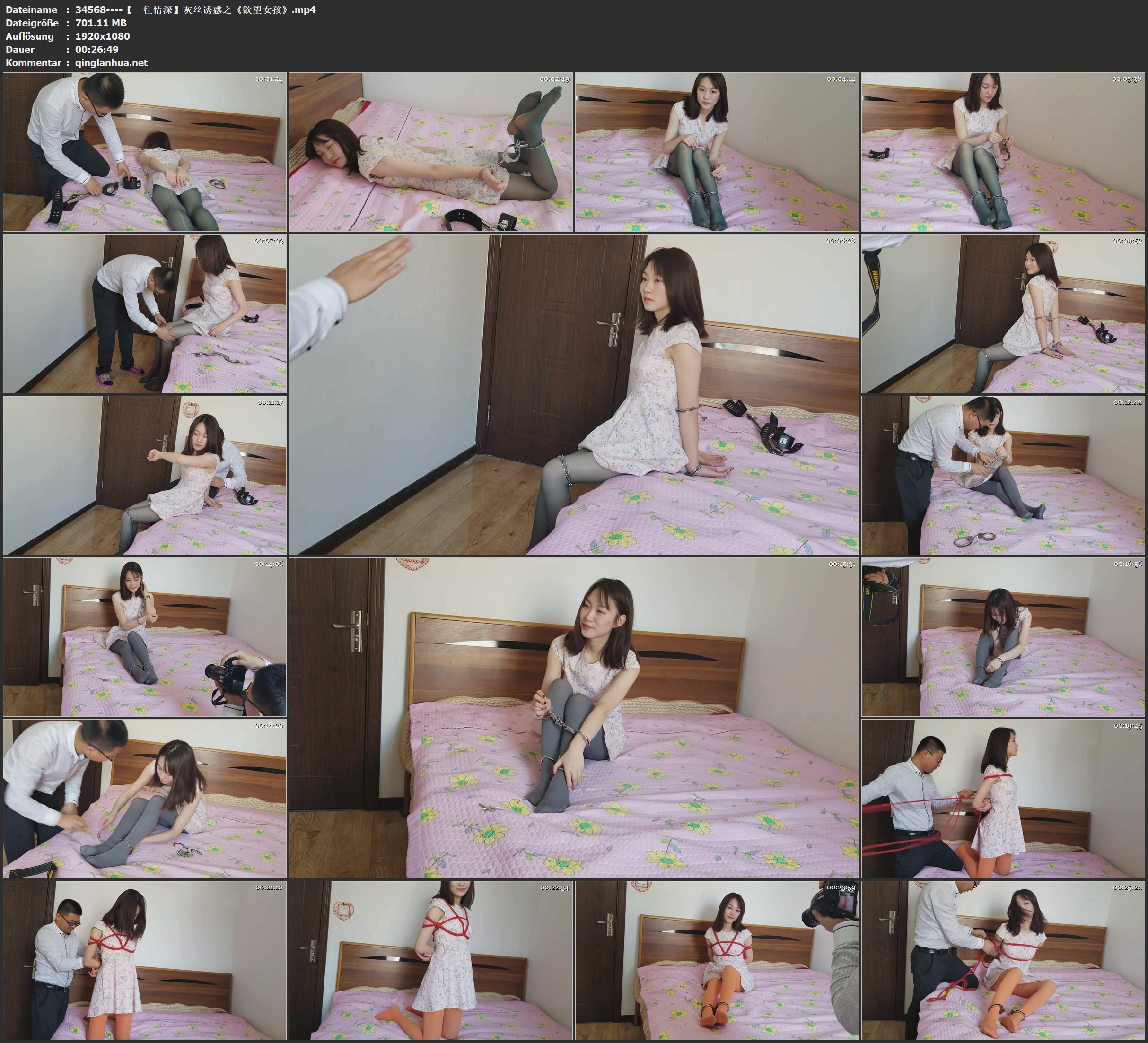1148x1043 pixels.
Task: Select the 00:14:06 thumbnail
Action: click(145, 637)
